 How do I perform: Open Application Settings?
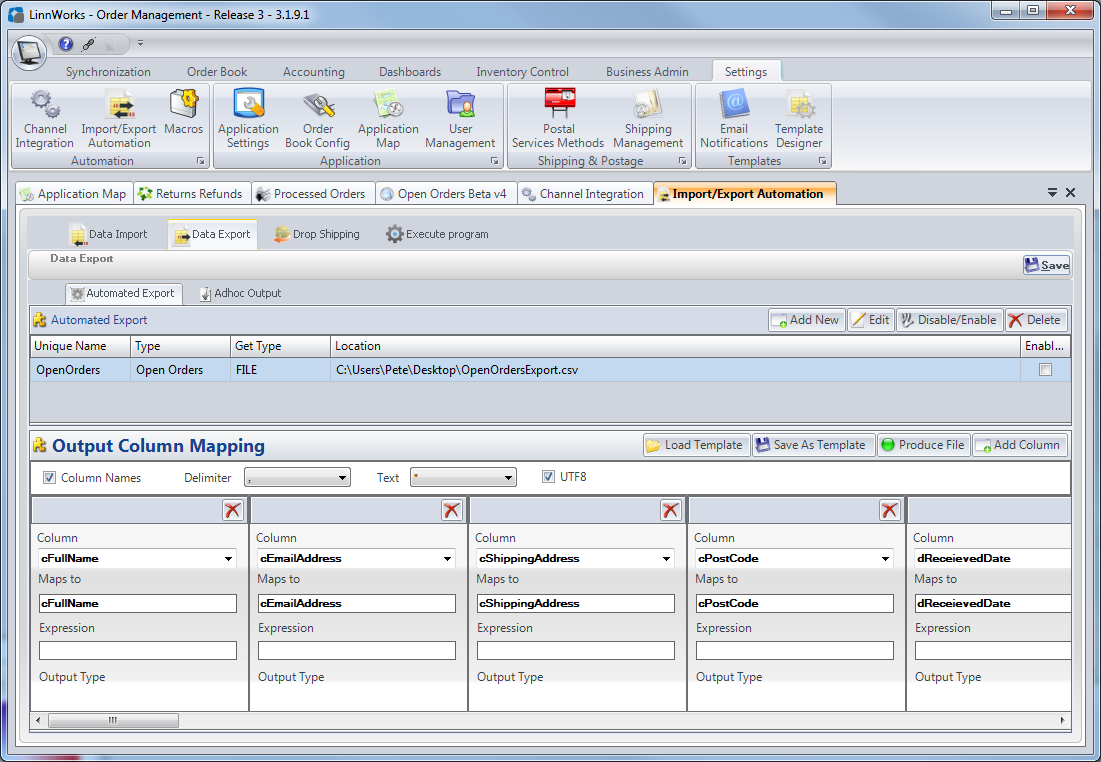pos(248,119)
